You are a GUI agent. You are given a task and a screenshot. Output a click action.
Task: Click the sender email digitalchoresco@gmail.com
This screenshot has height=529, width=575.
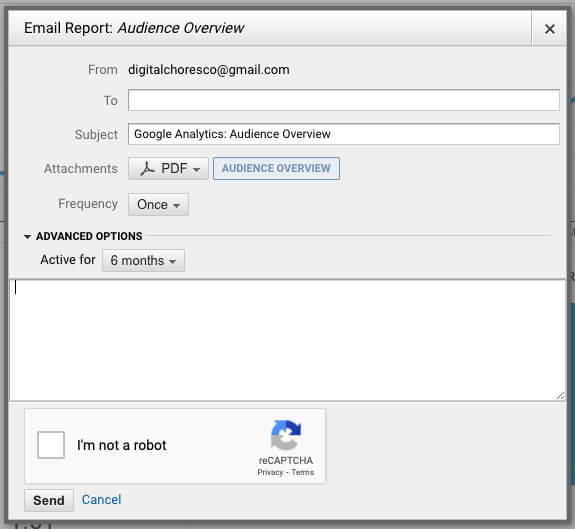(x=209, y=70)
